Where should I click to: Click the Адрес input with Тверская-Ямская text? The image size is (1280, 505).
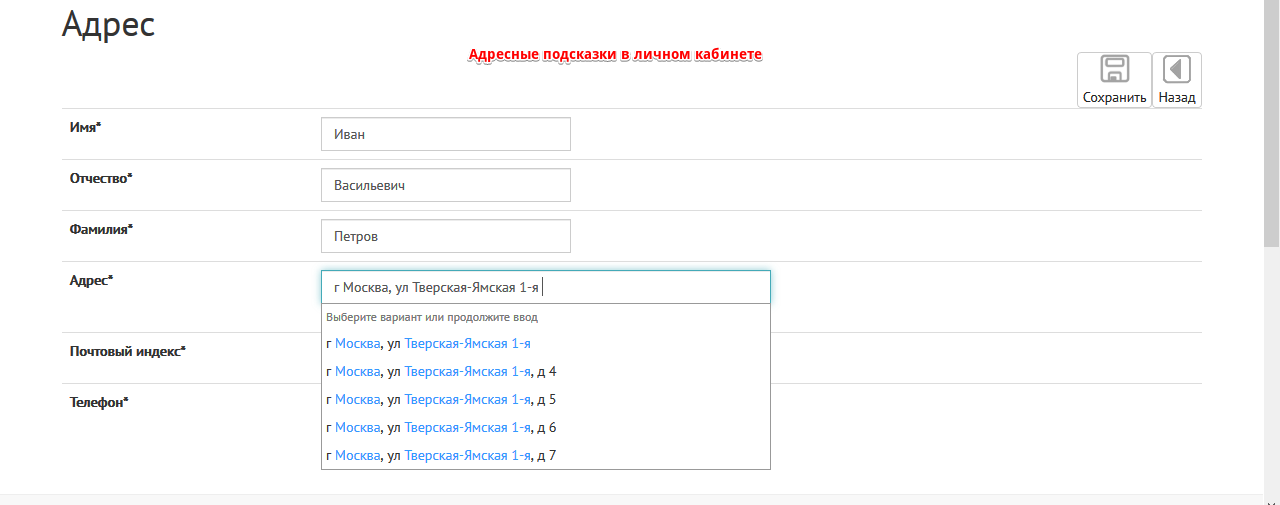pyautogui.click(x=546, y=287)
